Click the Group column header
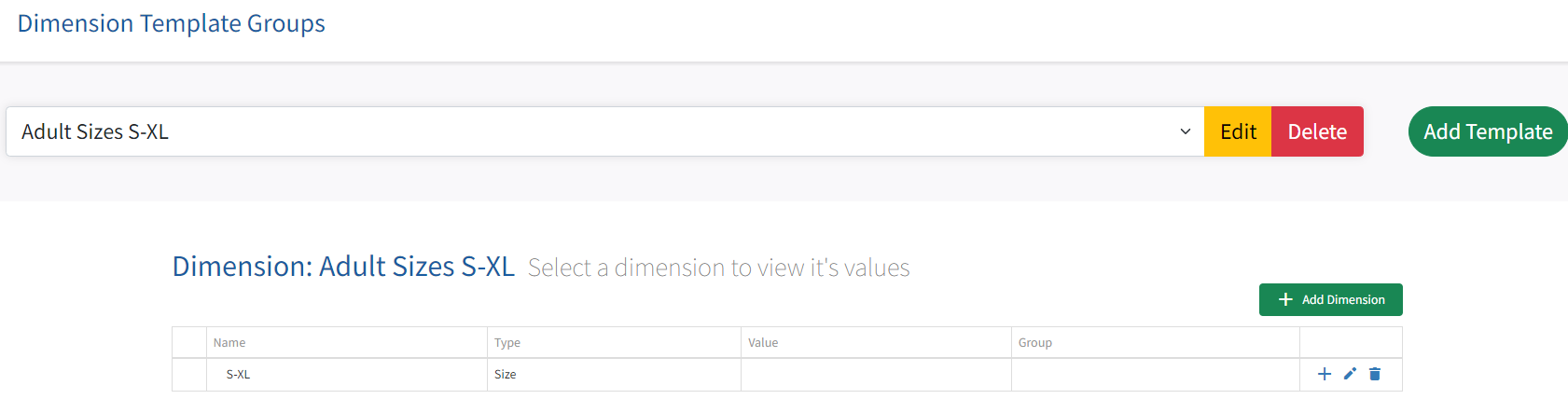Viewport: 1568px width, 399px height. click(1035, 343)
